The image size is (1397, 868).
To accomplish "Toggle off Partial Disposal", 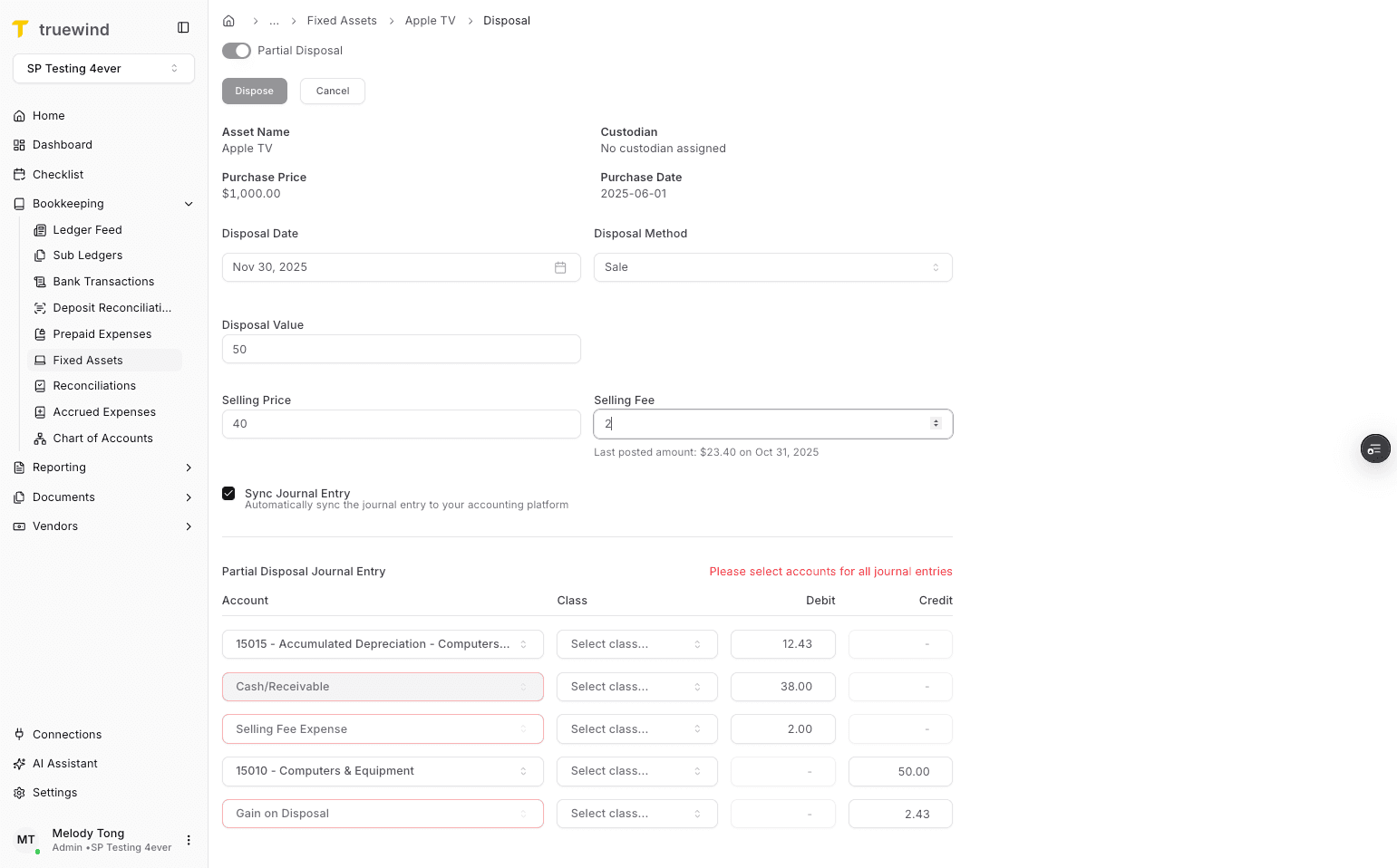I will 236,51.
